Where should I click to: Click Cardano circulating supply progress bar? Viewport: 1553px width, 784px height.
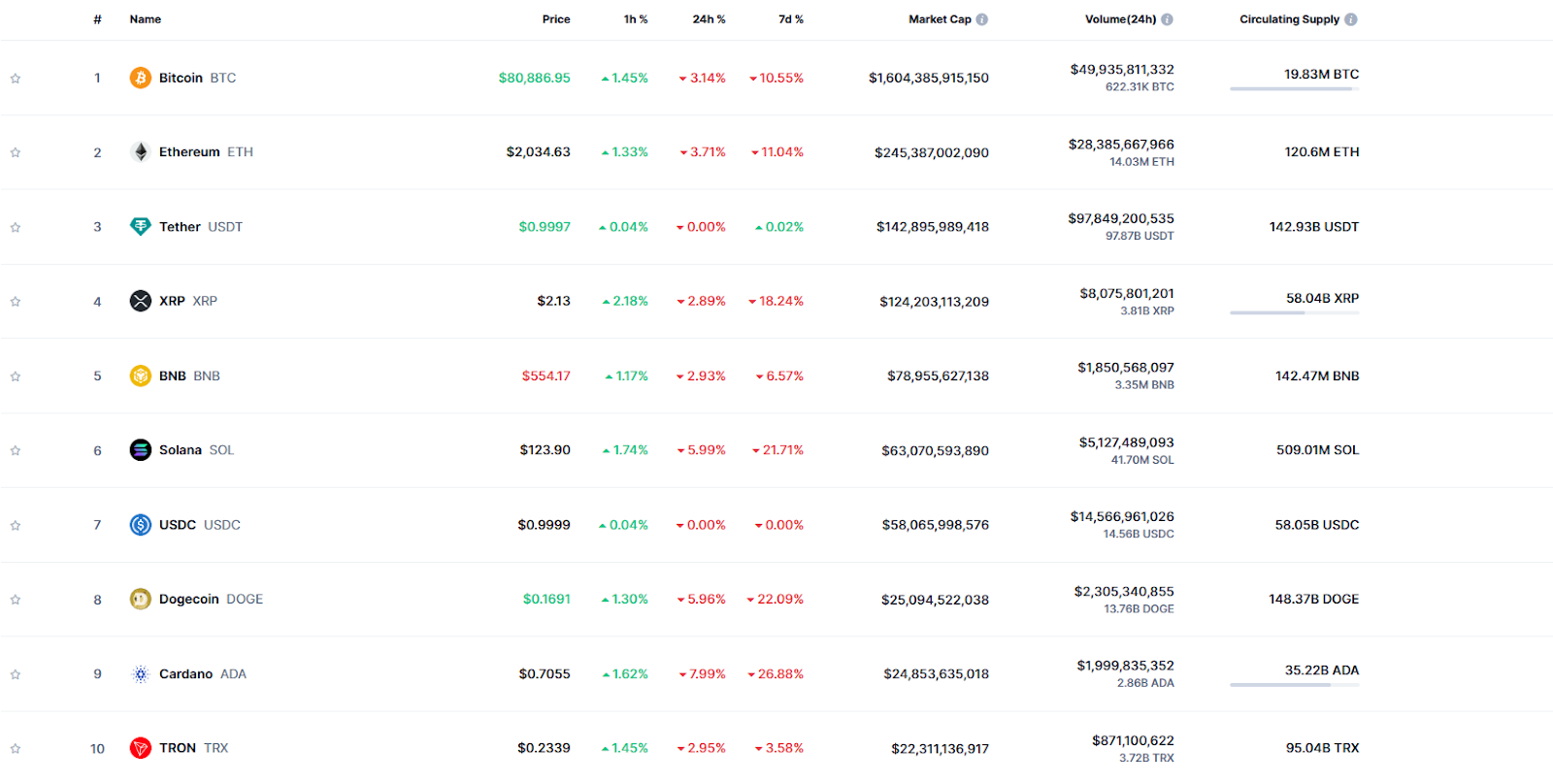(x=1294, y=685)
